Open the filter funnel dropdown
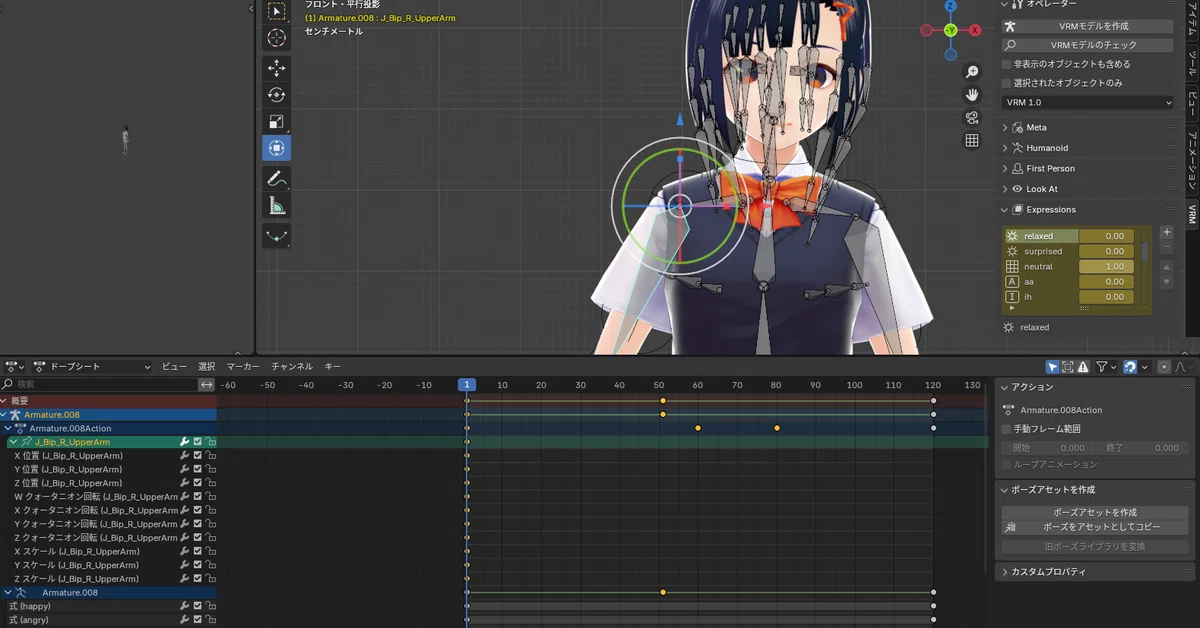Image resolution: width=1200 pixels, height=628 pixels. (x=1105, y=367)
